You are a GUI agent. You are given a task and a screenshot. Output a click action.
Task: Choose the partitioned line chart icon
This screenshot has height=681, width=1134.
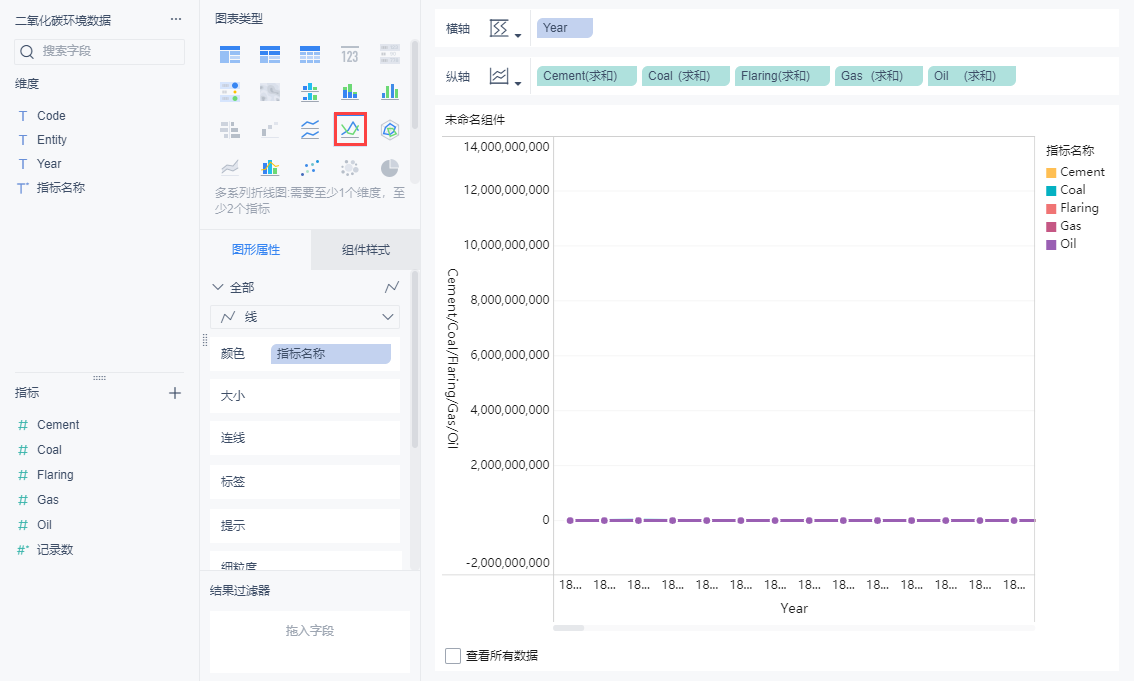pos(310,130)
